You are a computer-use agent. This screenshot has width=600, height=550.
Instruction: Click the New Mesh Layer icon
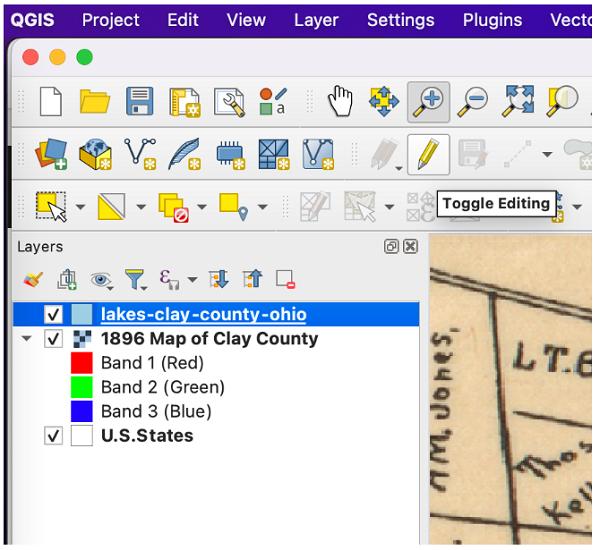(273, 154)
